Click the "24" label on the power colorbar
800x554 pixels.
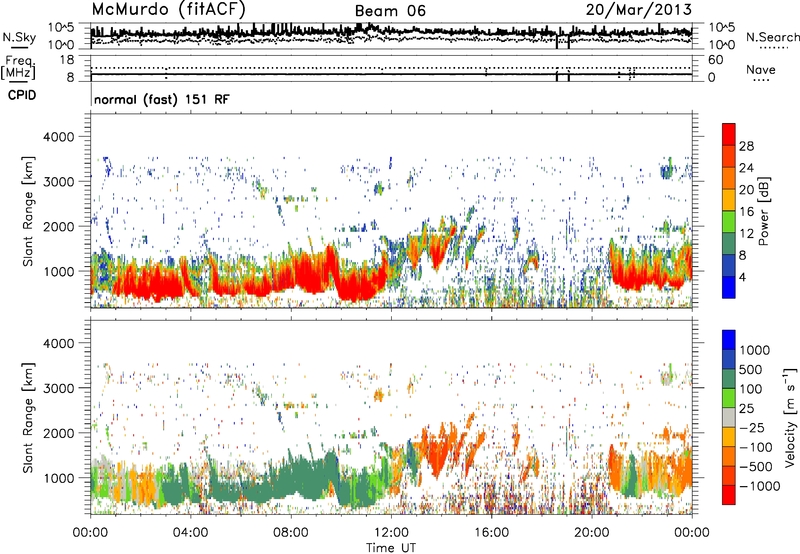pos(746,168)
